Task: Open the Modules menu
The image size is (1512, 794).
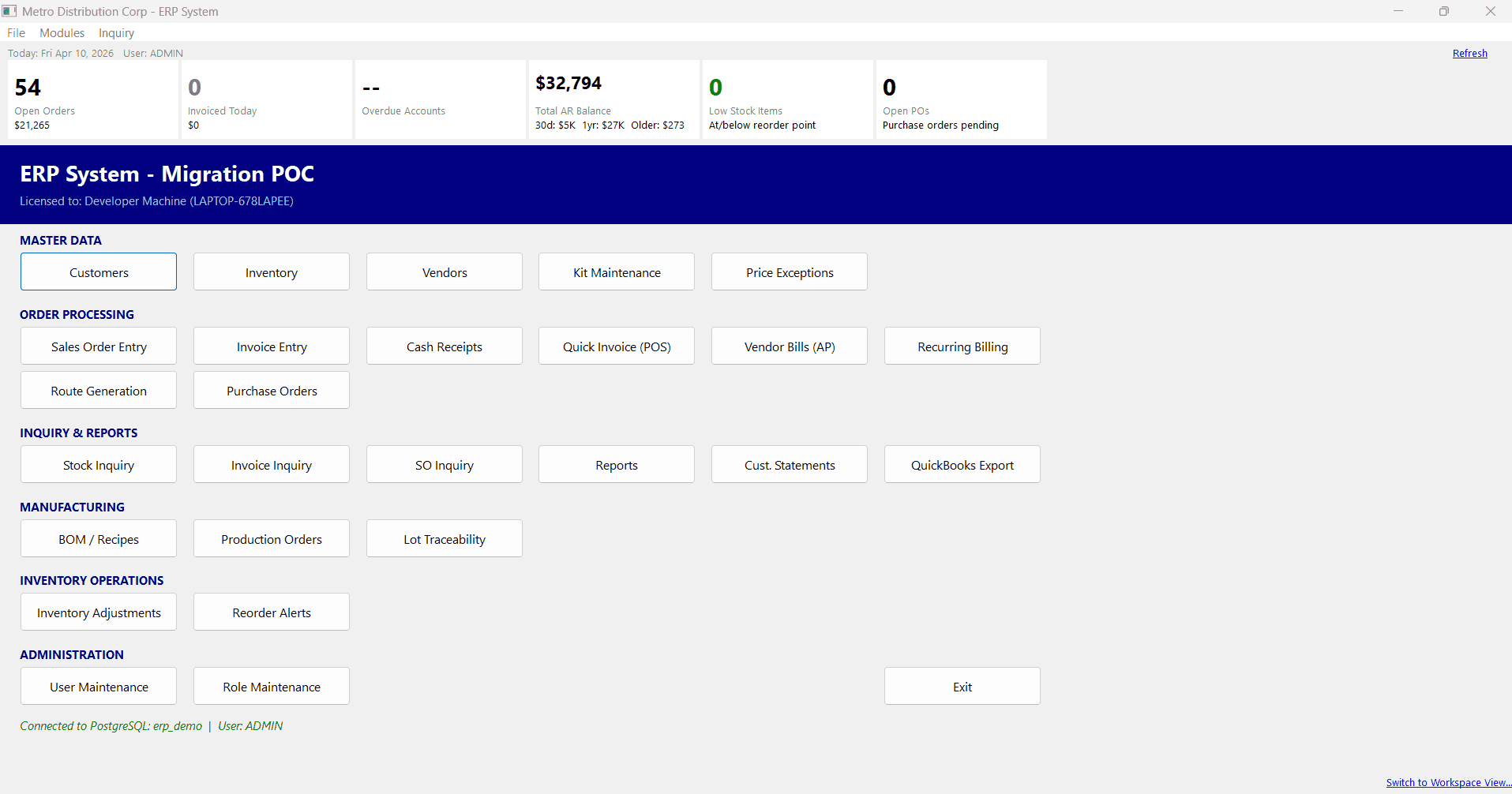Action: click(x=62, y=33)
